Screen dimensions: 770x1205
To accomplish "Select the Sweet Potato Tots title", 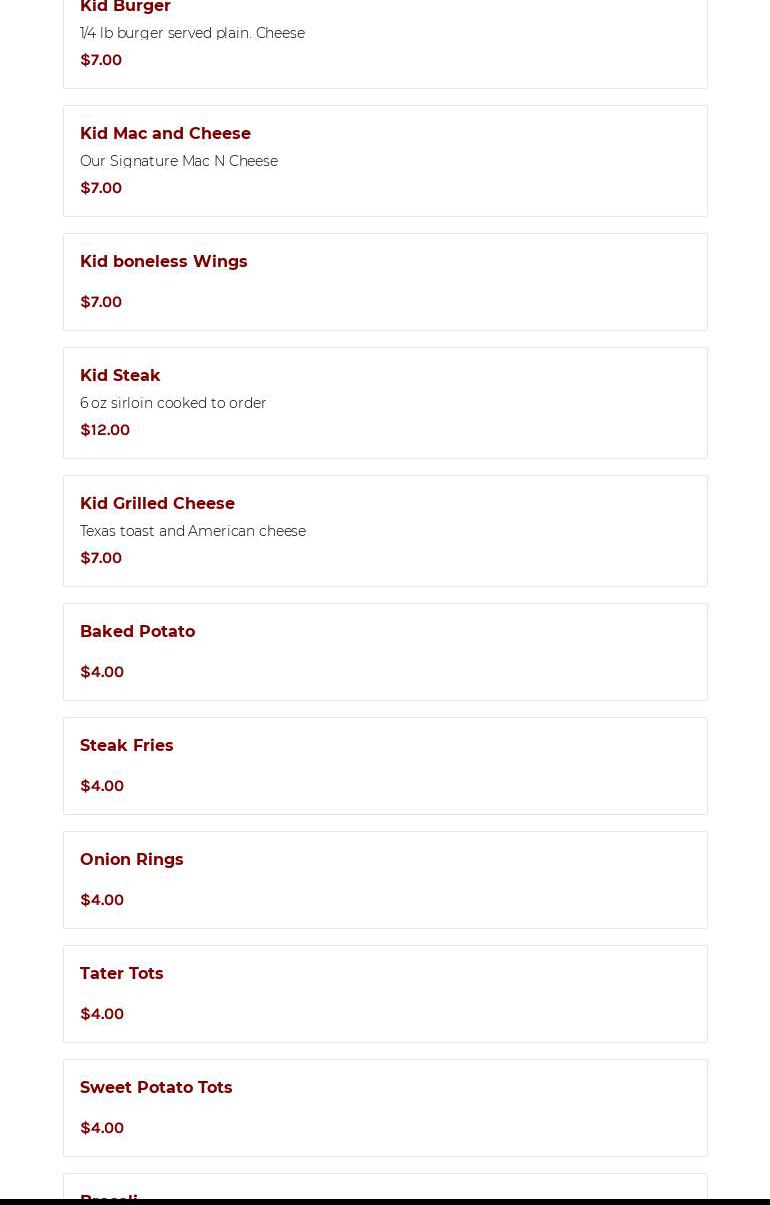I will [156, 1088].
